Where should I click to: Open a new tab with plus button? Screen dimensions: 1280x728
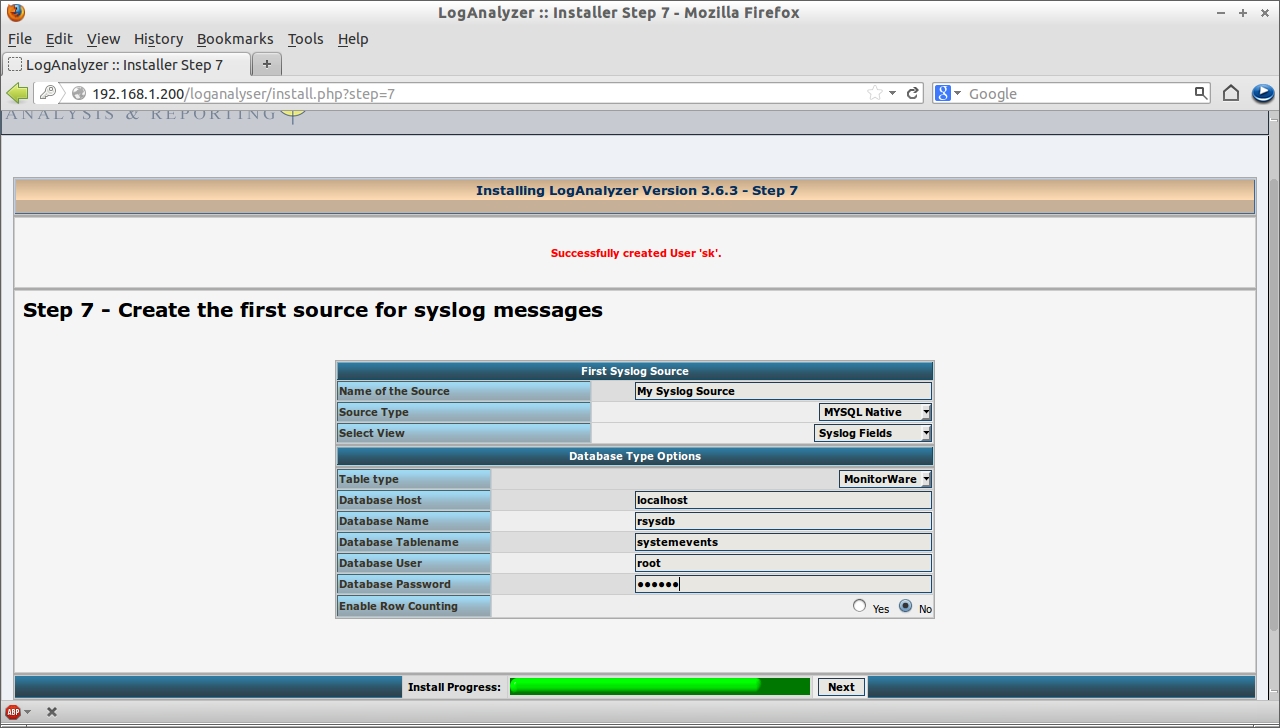(267, 64)
